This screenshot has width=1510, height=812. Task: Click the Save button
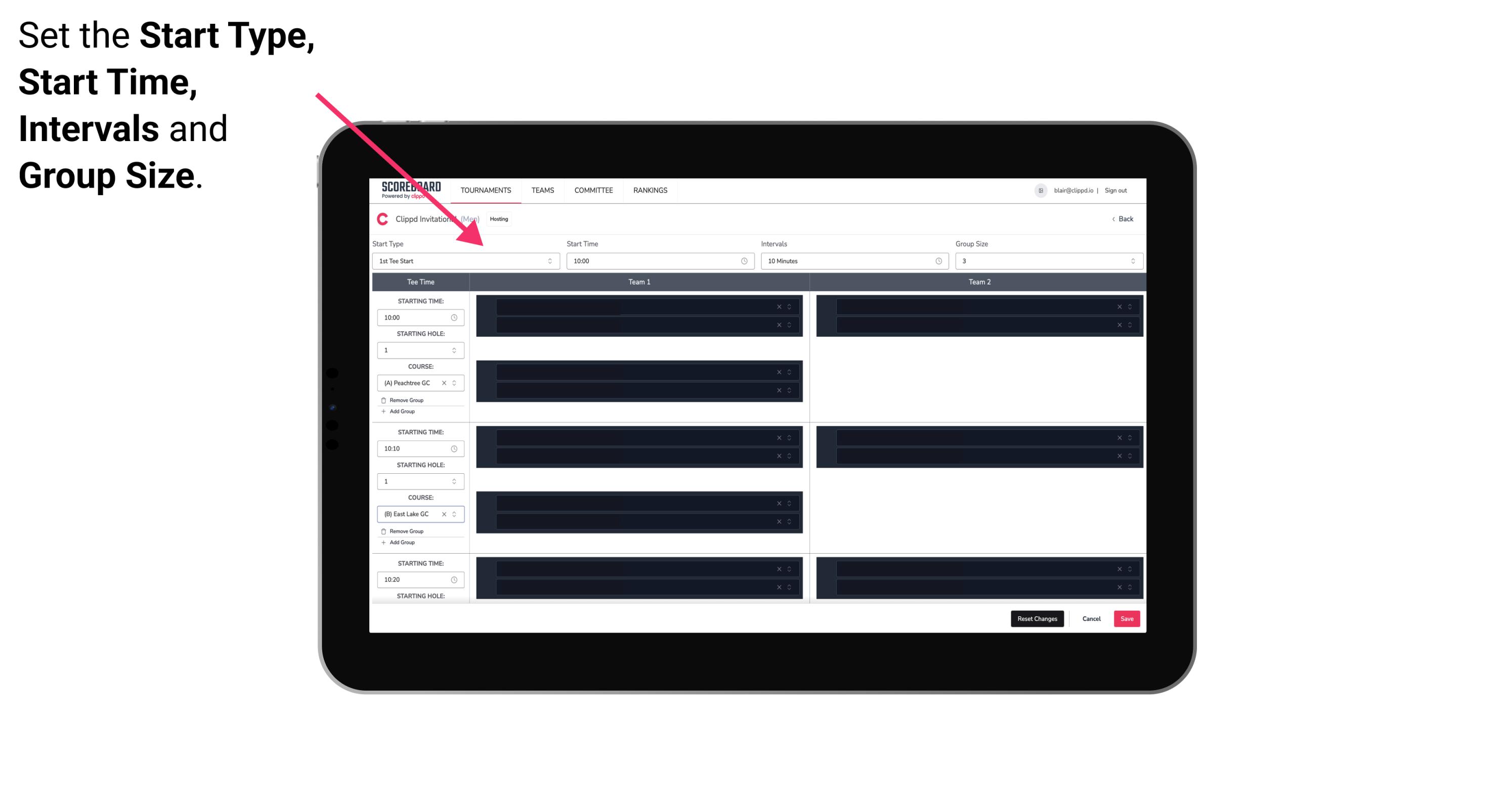click(x=1127, y=618)
